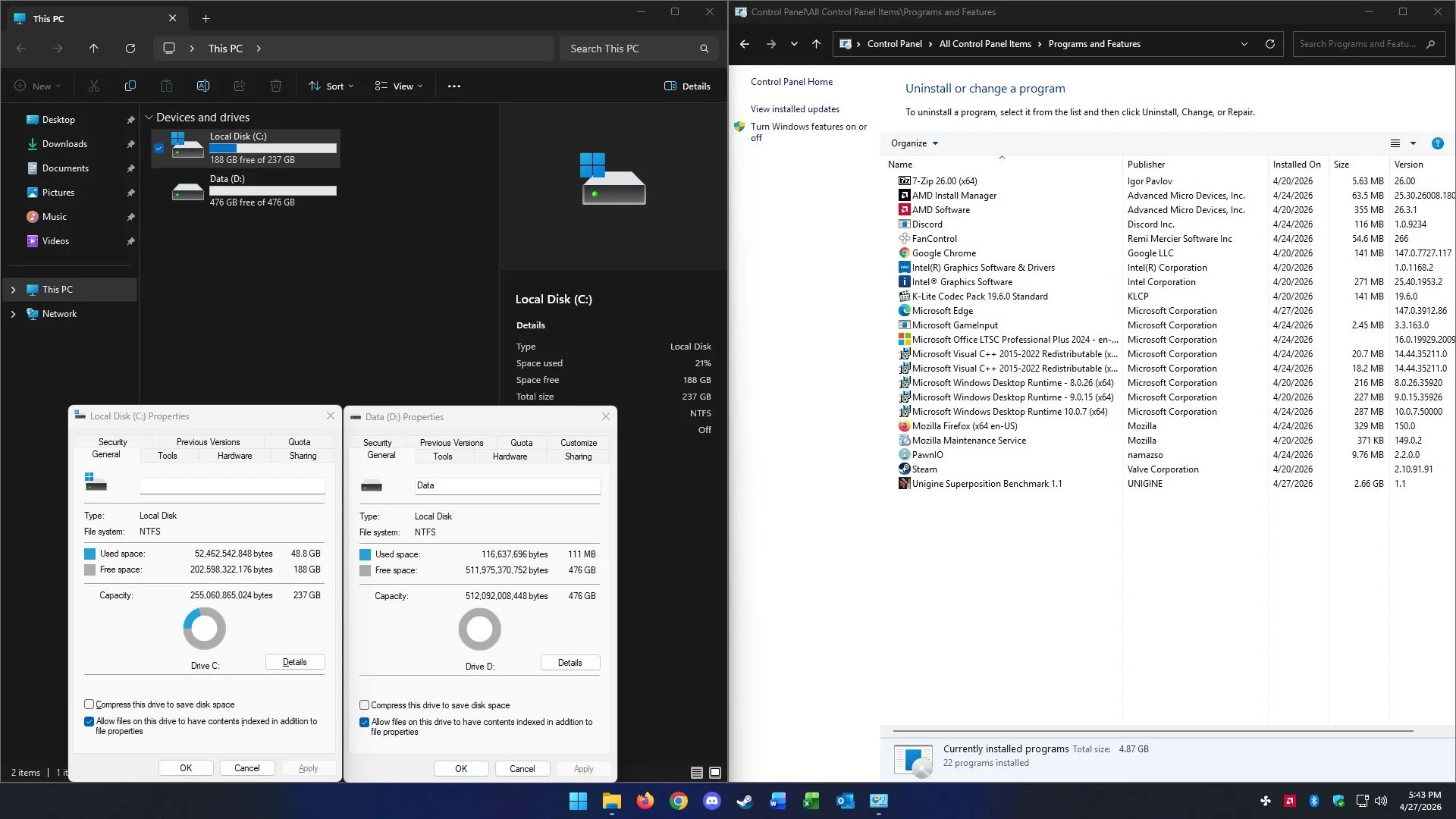Open the View dropdown in File Explorer

399,86
